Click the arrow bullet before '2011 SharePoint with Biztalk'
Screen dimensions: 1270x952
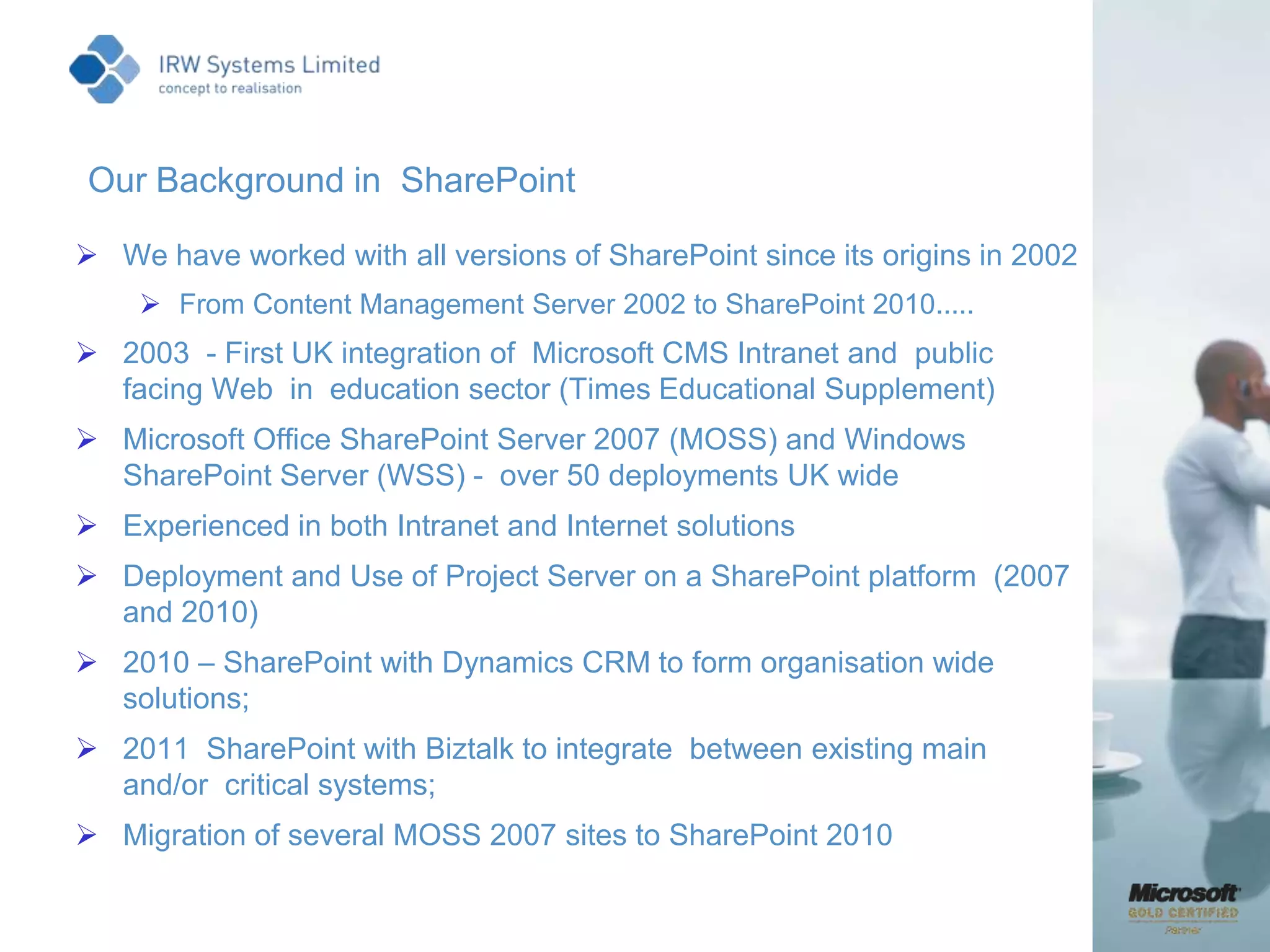tap(87, 749)
